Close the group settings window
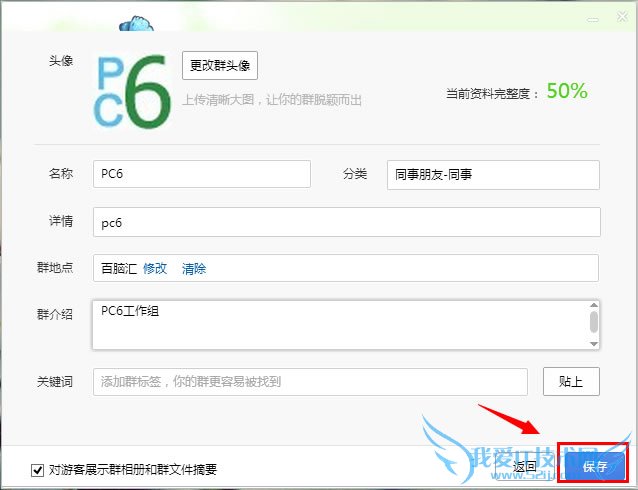The image size is (638, 490). [x=622, y=17]
